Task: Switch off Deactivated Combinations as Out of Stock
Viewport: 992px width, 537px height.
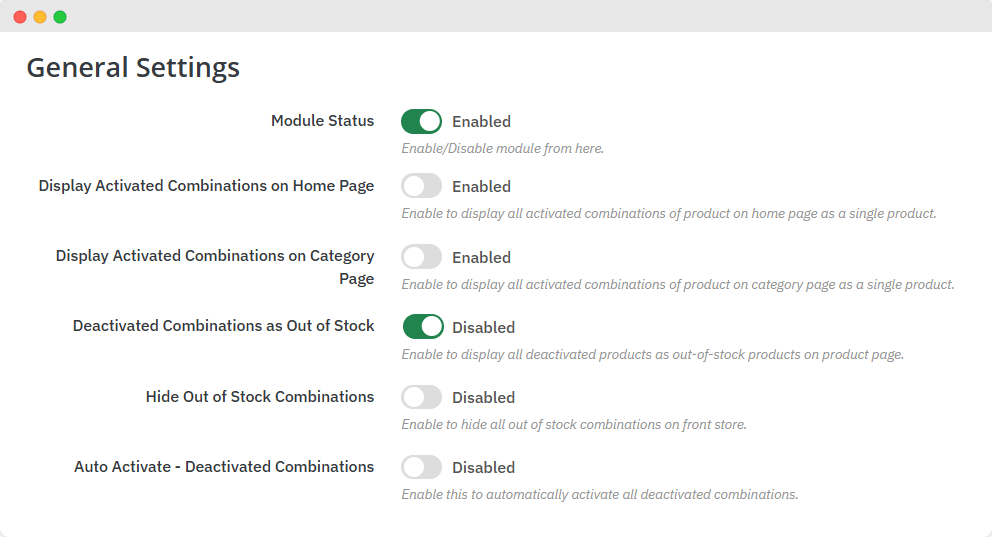Action: (x=422, y=327)
